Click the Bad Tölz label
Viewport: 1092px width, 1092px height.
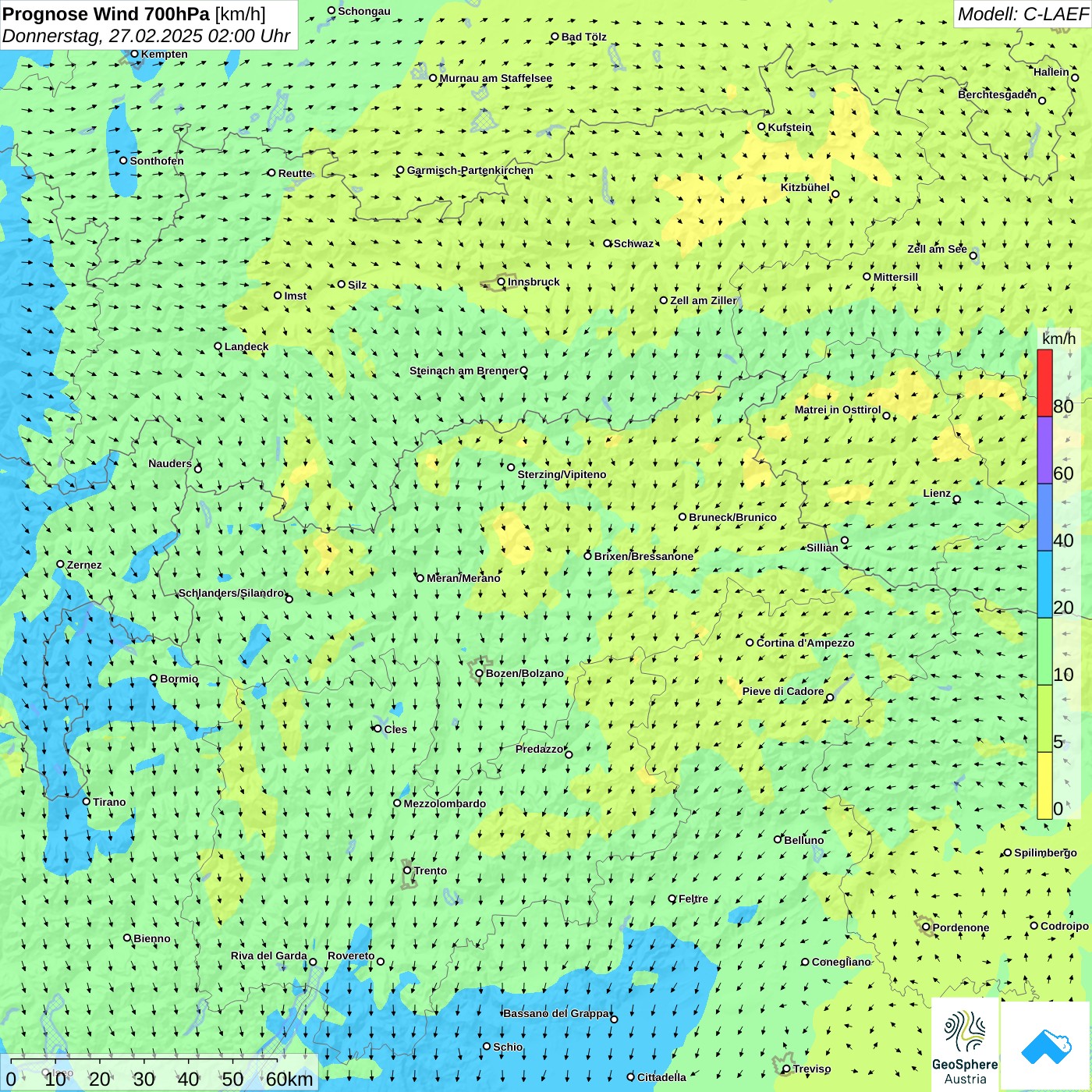583,37
